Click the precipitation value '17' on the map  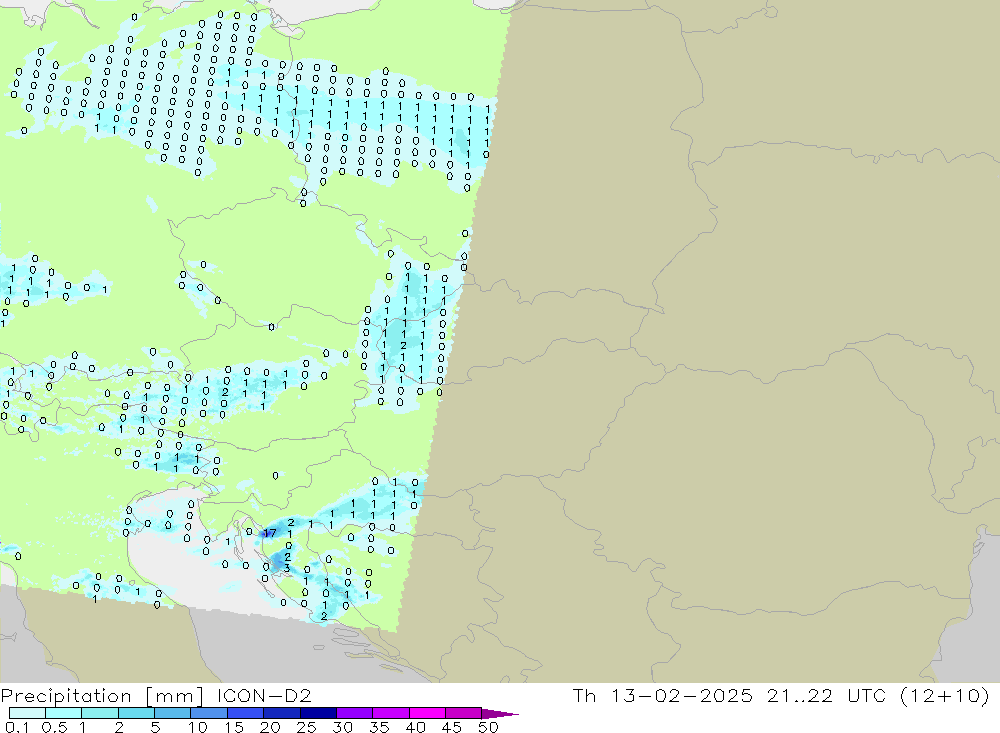click(x=270, y=533)
